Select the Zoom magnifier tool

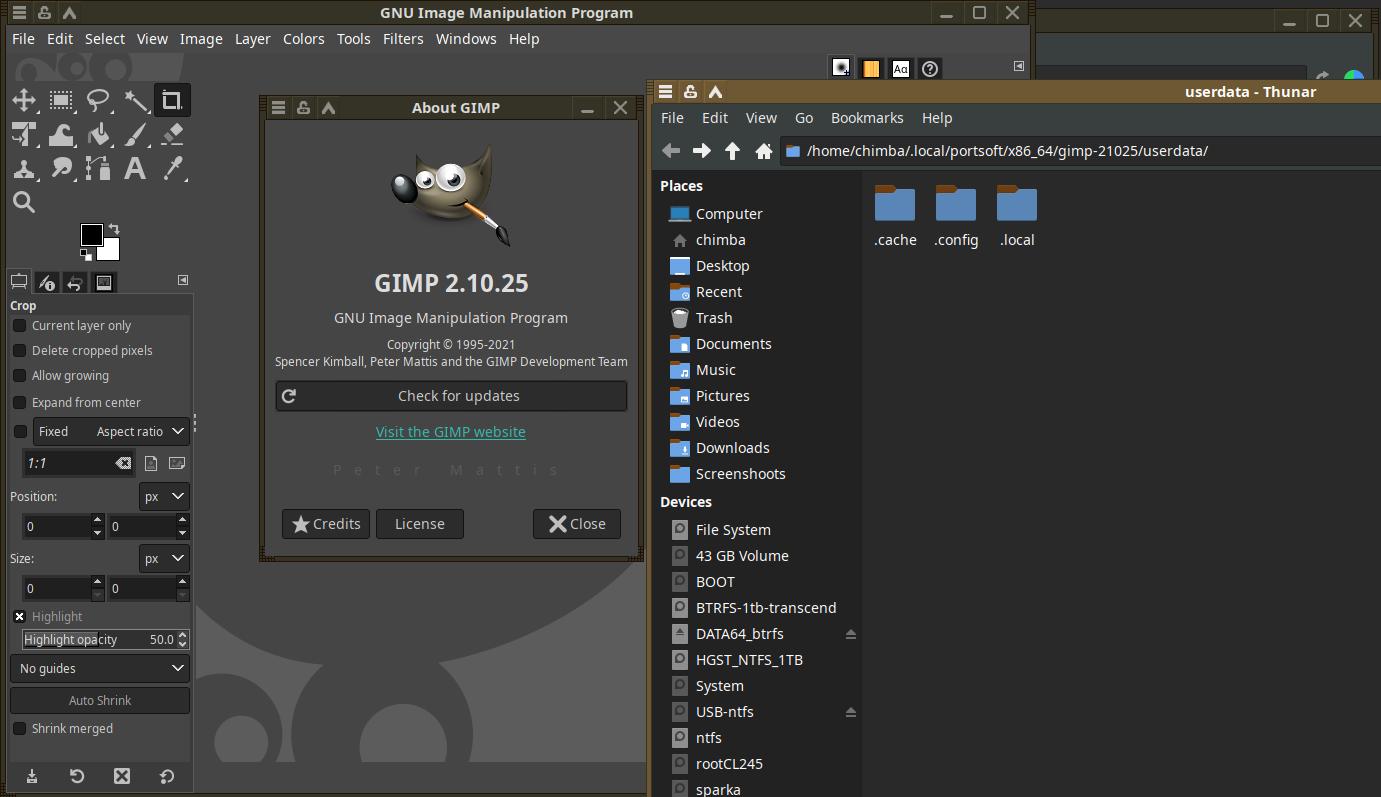(24, 202)
